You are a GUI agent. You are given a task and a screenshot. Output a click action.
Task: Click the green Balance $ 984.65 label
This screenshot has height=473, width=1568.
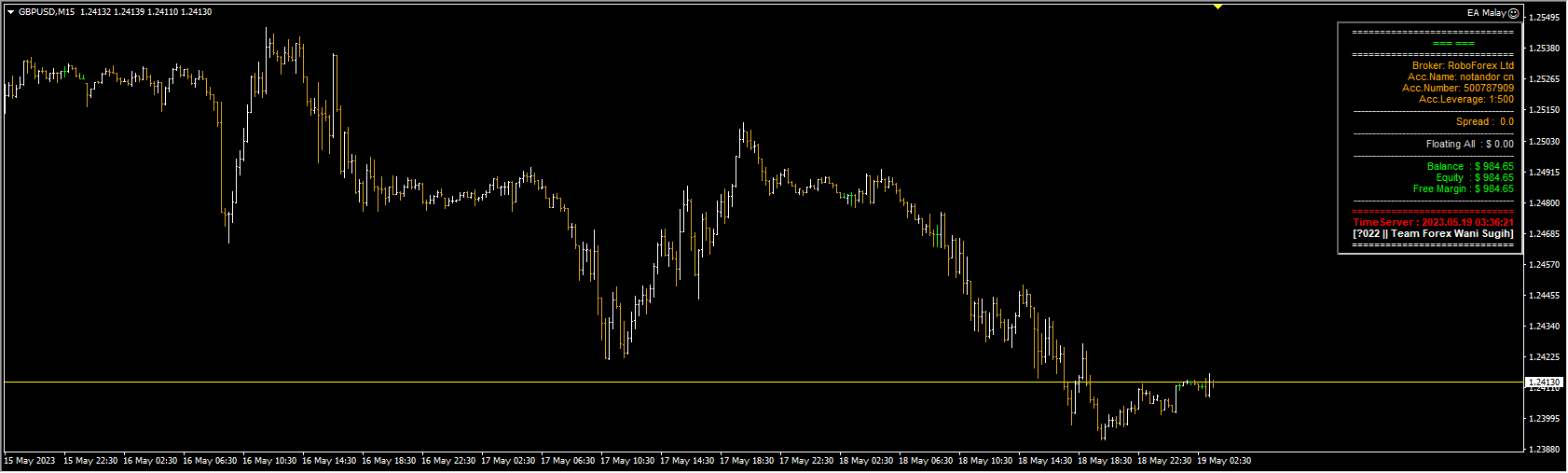pos(1470,167)
